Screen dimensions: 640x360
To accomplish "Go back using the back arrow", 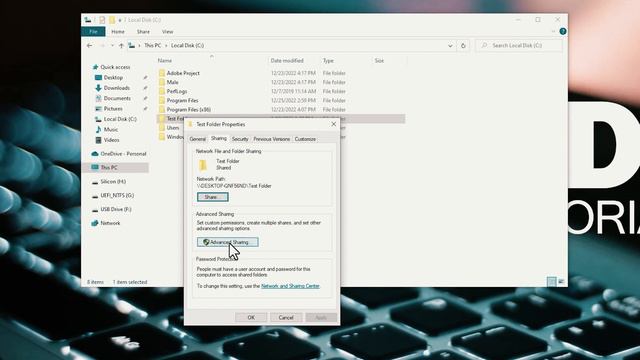I will [90, 46].
